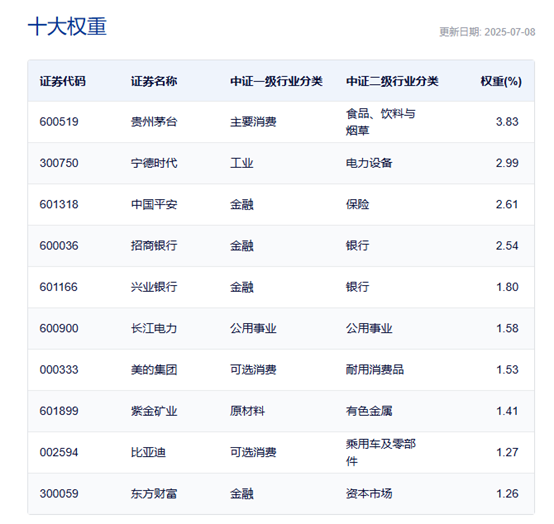This screenshot has height=524, width=554.
Task: Select security code 002594
Action: 59,453
